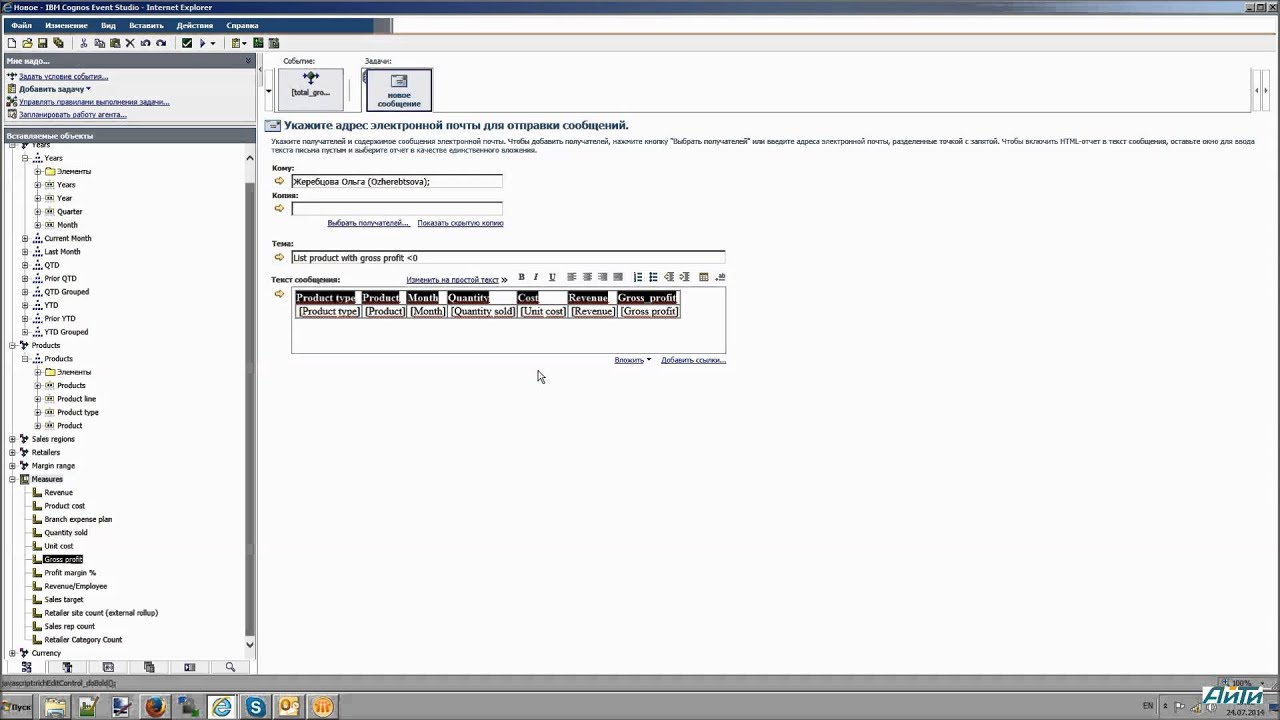Increase indent in message editor

click(x=684, y=277)
